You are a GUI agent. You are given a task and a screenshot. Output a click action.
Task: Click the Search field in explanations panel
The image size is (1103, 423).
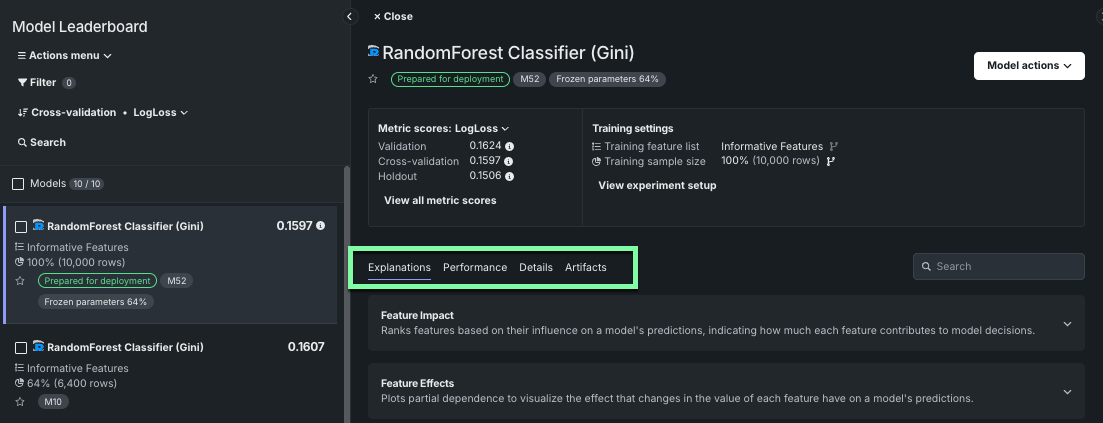(998, 267)
